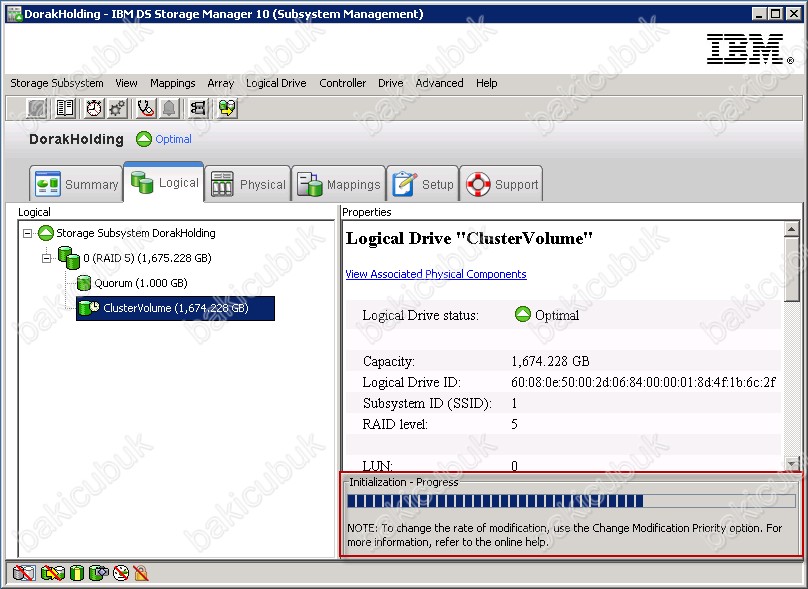Click the stethoscope Recovery Guru icon
Screen dimensions: 808x589
(x=145, y=108)
